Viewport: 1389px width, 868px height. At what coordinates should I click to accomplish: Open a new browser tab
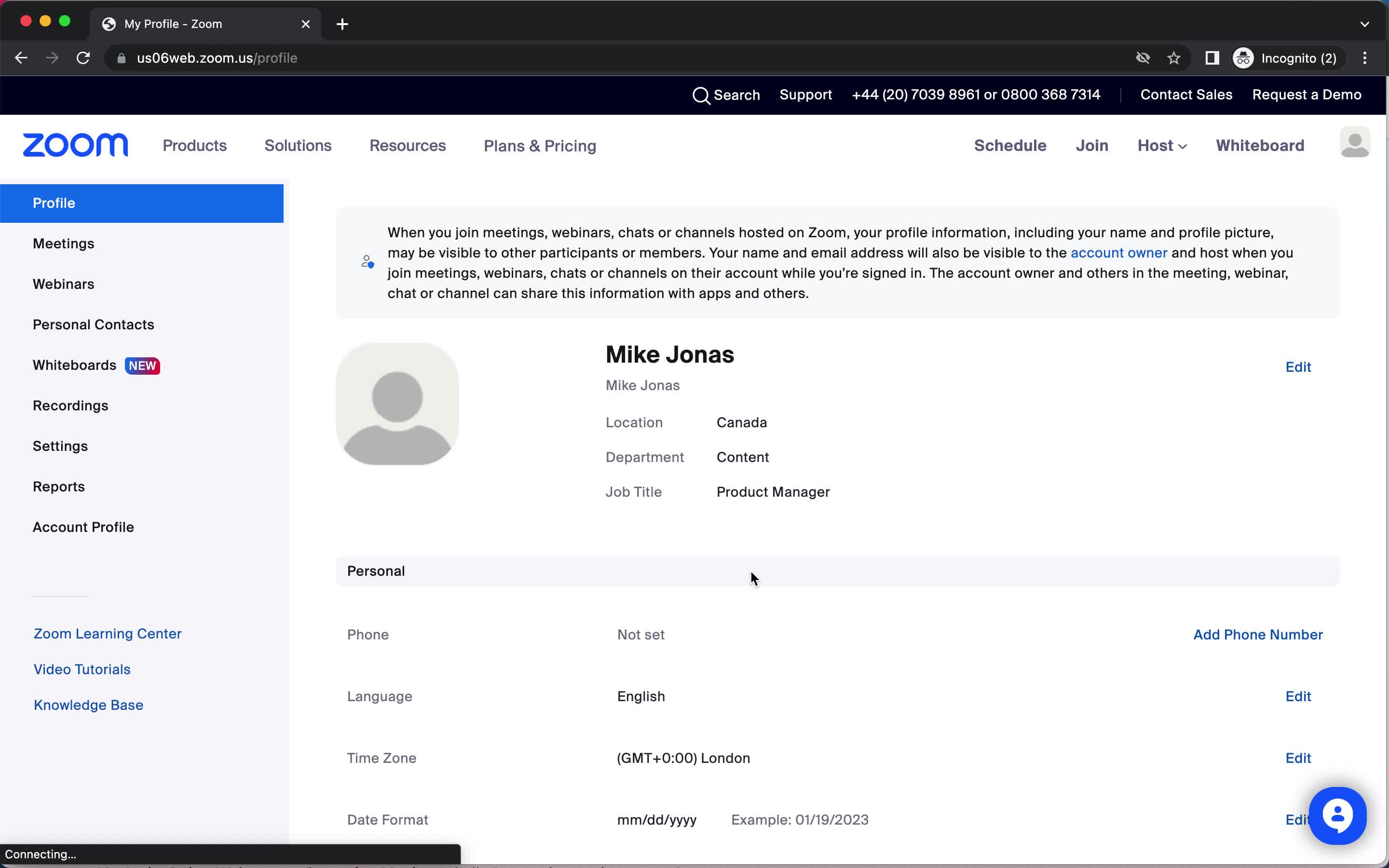(x=342, y=24)
